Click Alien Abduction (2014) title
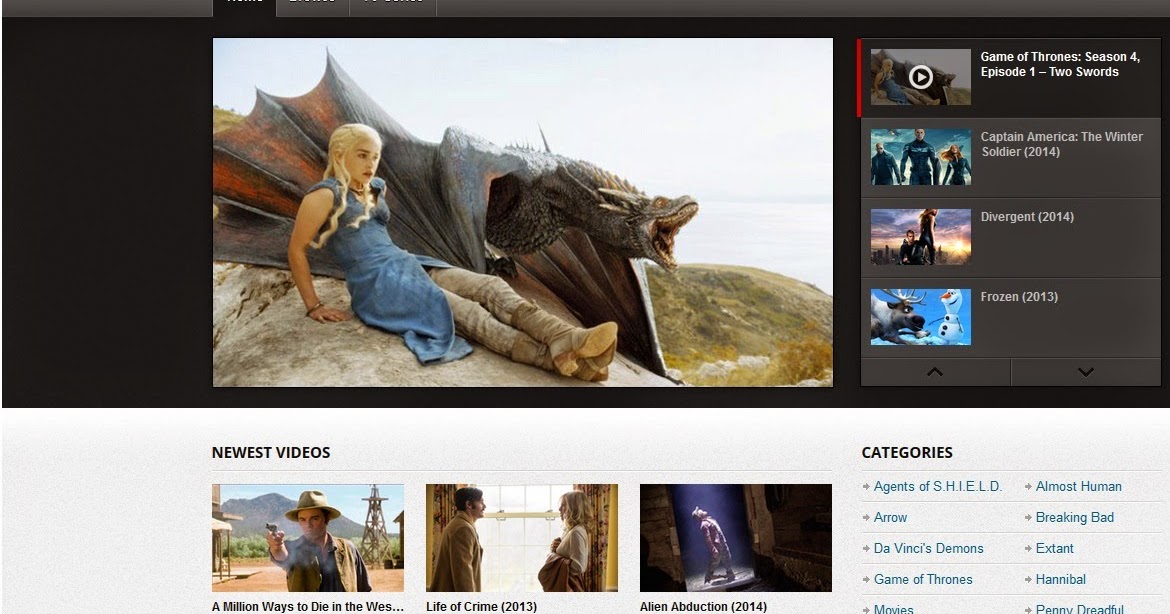 (x=703, y=607)
